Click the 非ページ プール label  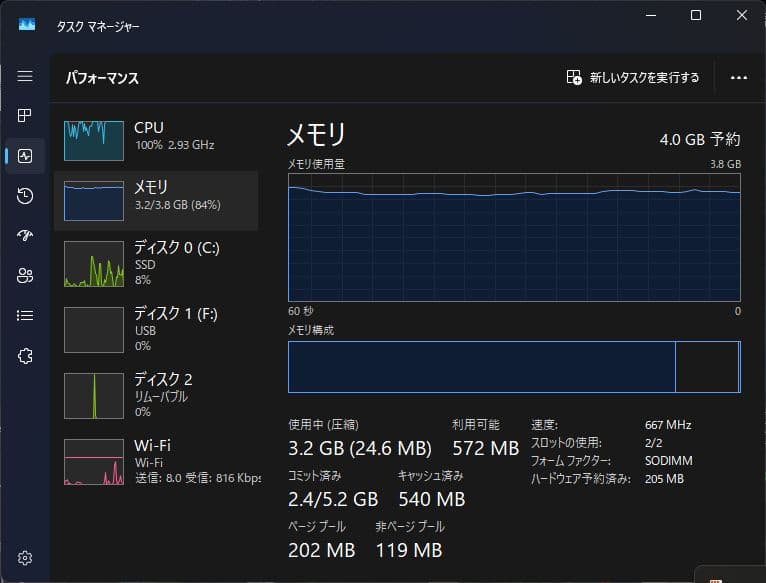(410, 527)
